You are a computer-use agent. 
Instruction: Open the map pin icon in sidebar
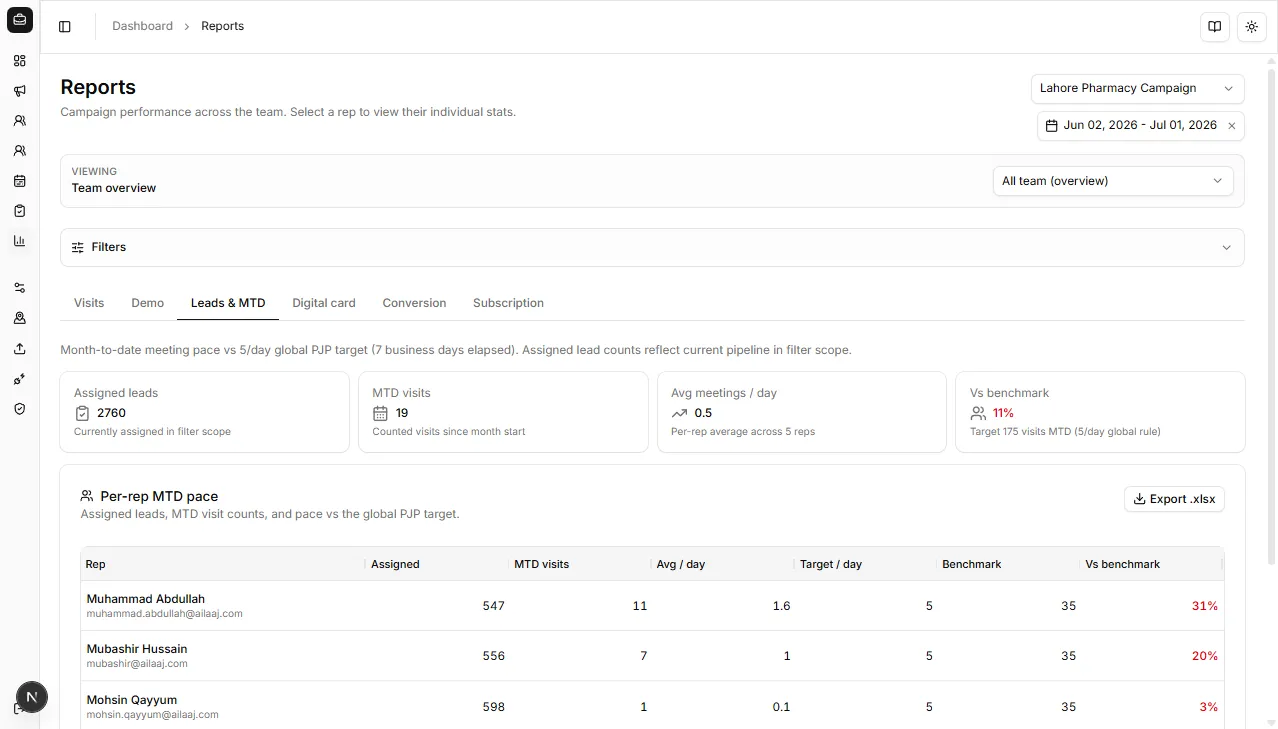point(19,318)
